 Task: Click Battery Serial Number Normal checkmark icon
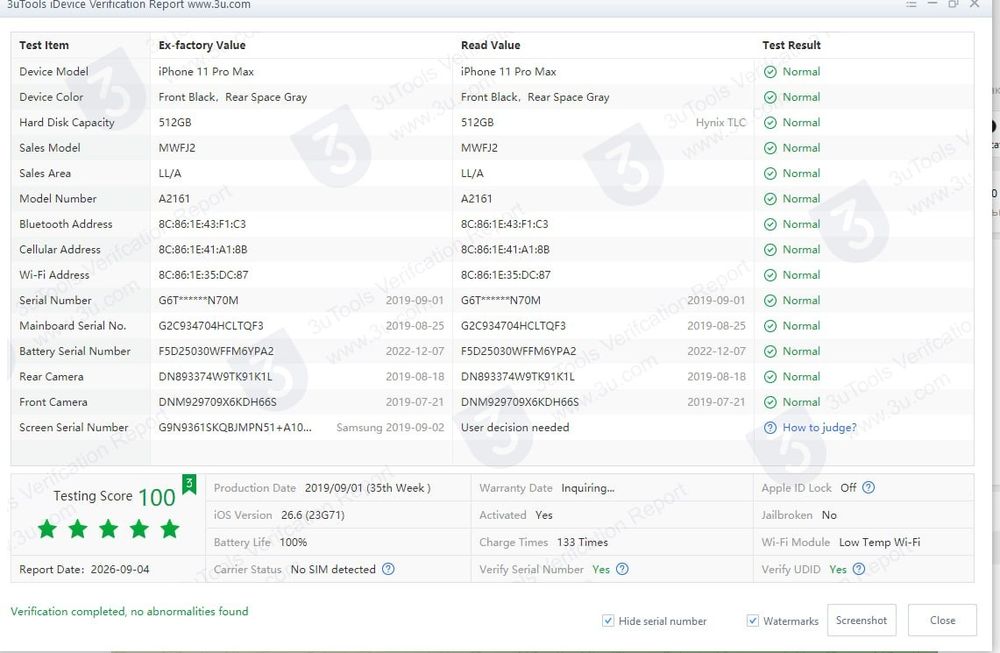pos(770,351)
